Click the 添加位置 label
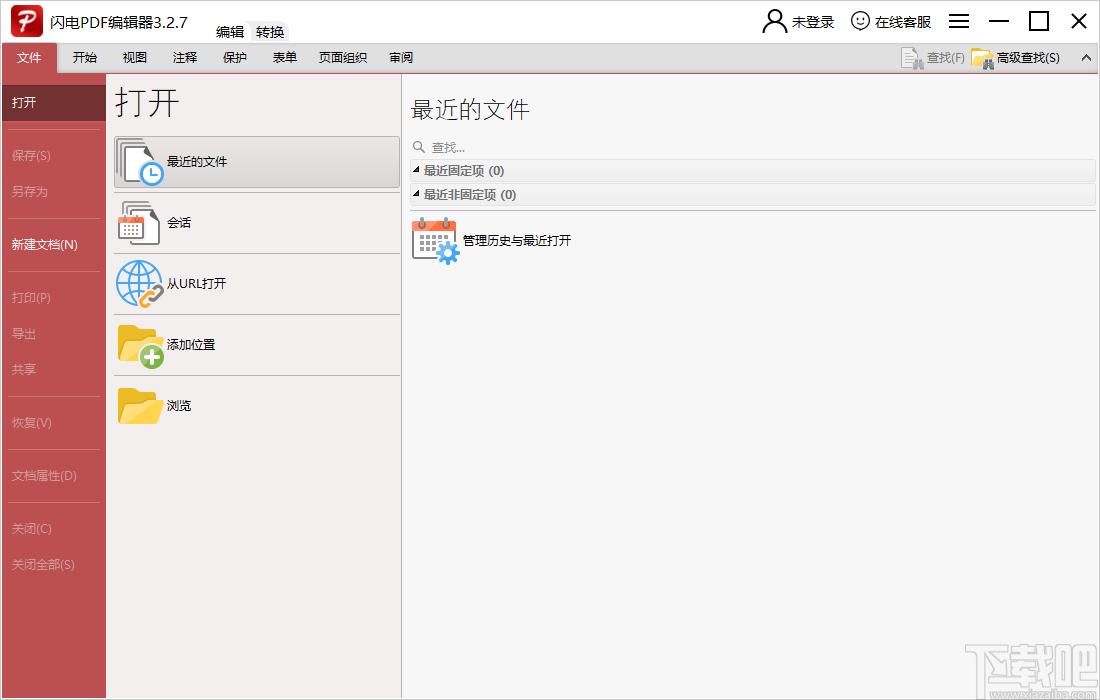 191,345
